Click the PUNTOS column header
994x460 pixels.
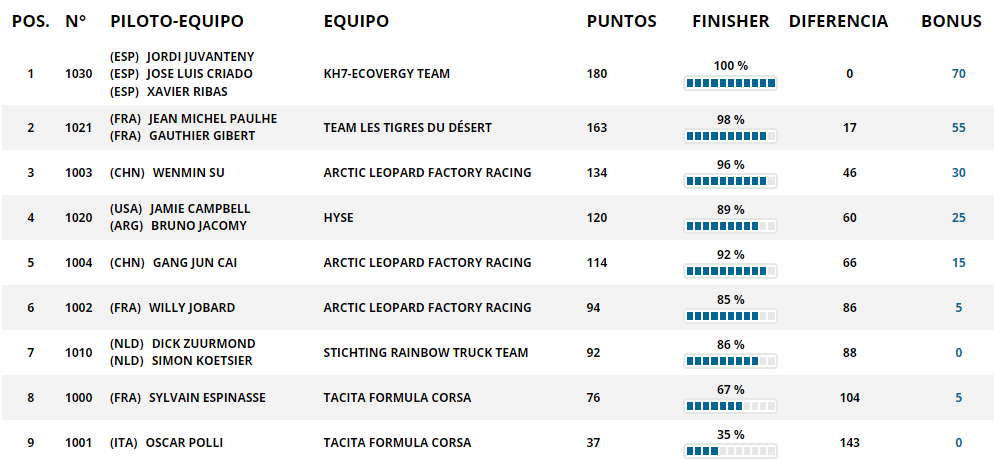pos(621,22)
